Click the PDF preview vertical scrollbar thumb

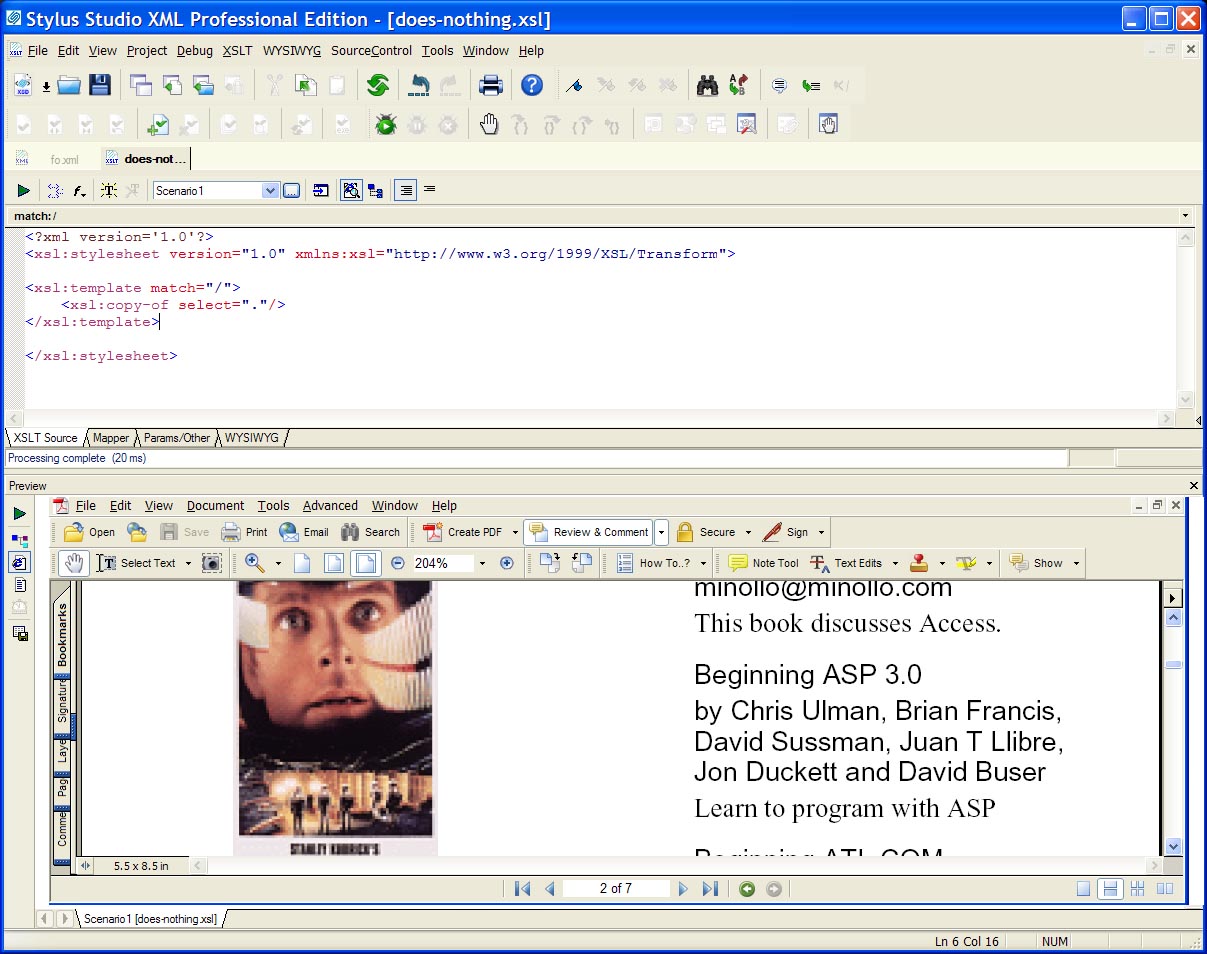pyautogui.click(x=1173, y=665)
